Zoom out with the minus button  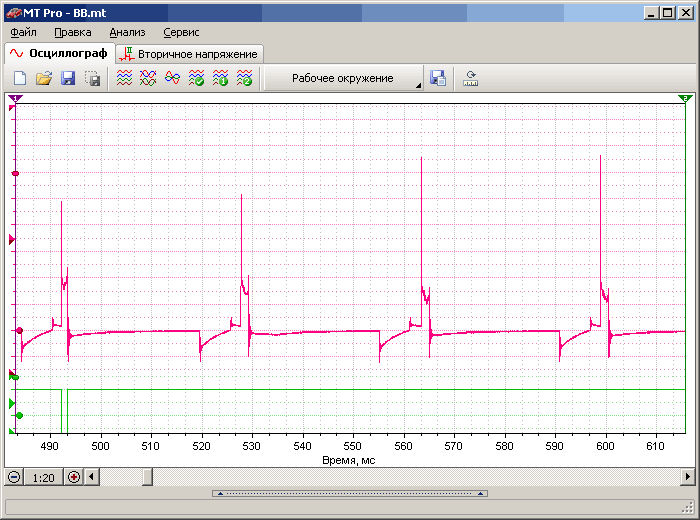coord(14,477)
